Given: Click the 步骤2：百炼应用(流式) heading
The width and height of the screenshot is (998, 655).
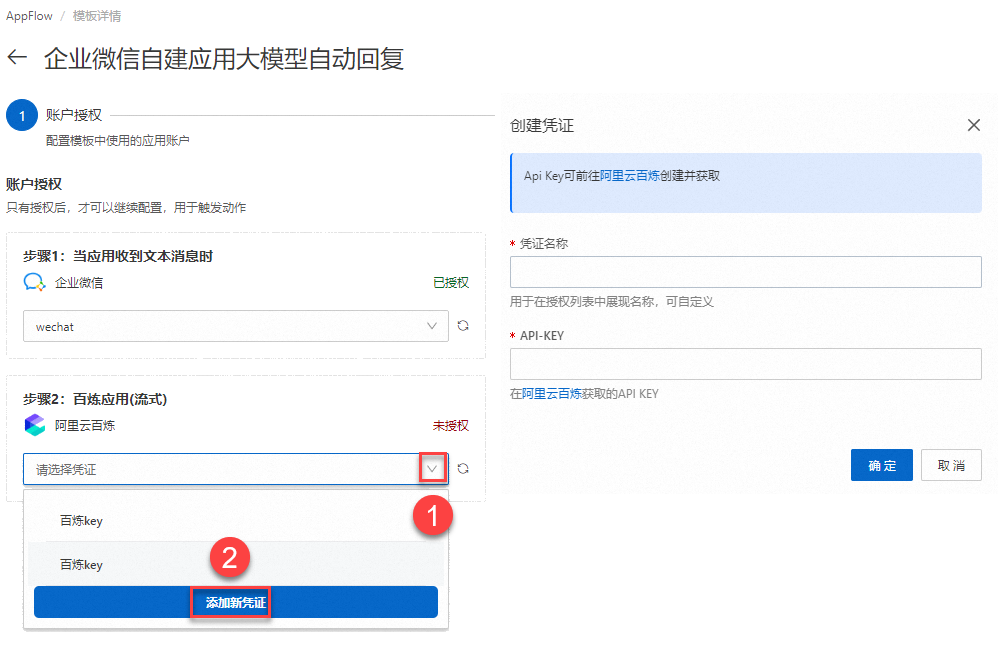Looking at the screenshot, I should (95, 399).
